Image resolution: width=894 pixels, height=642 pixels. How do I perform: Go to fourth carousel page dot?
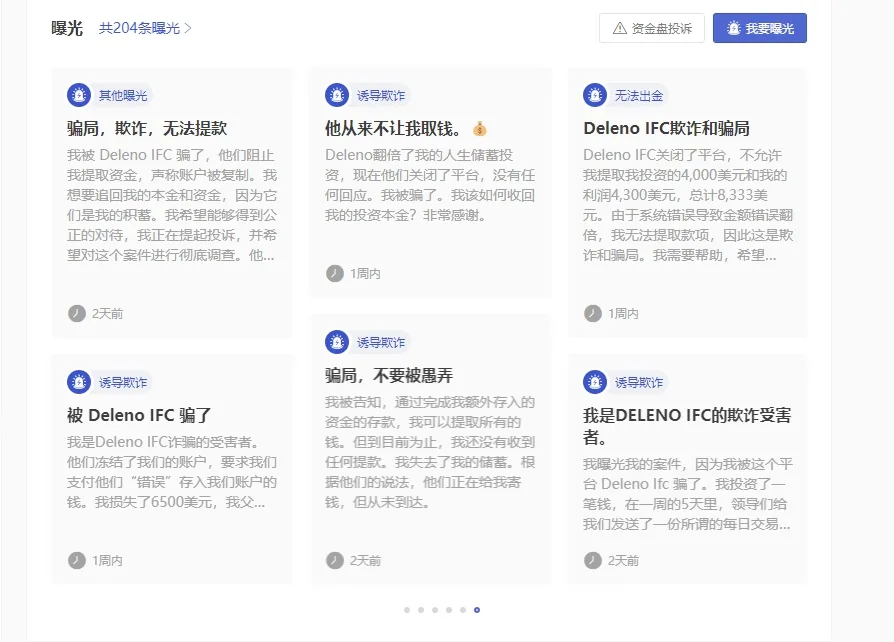pos(449,610)
